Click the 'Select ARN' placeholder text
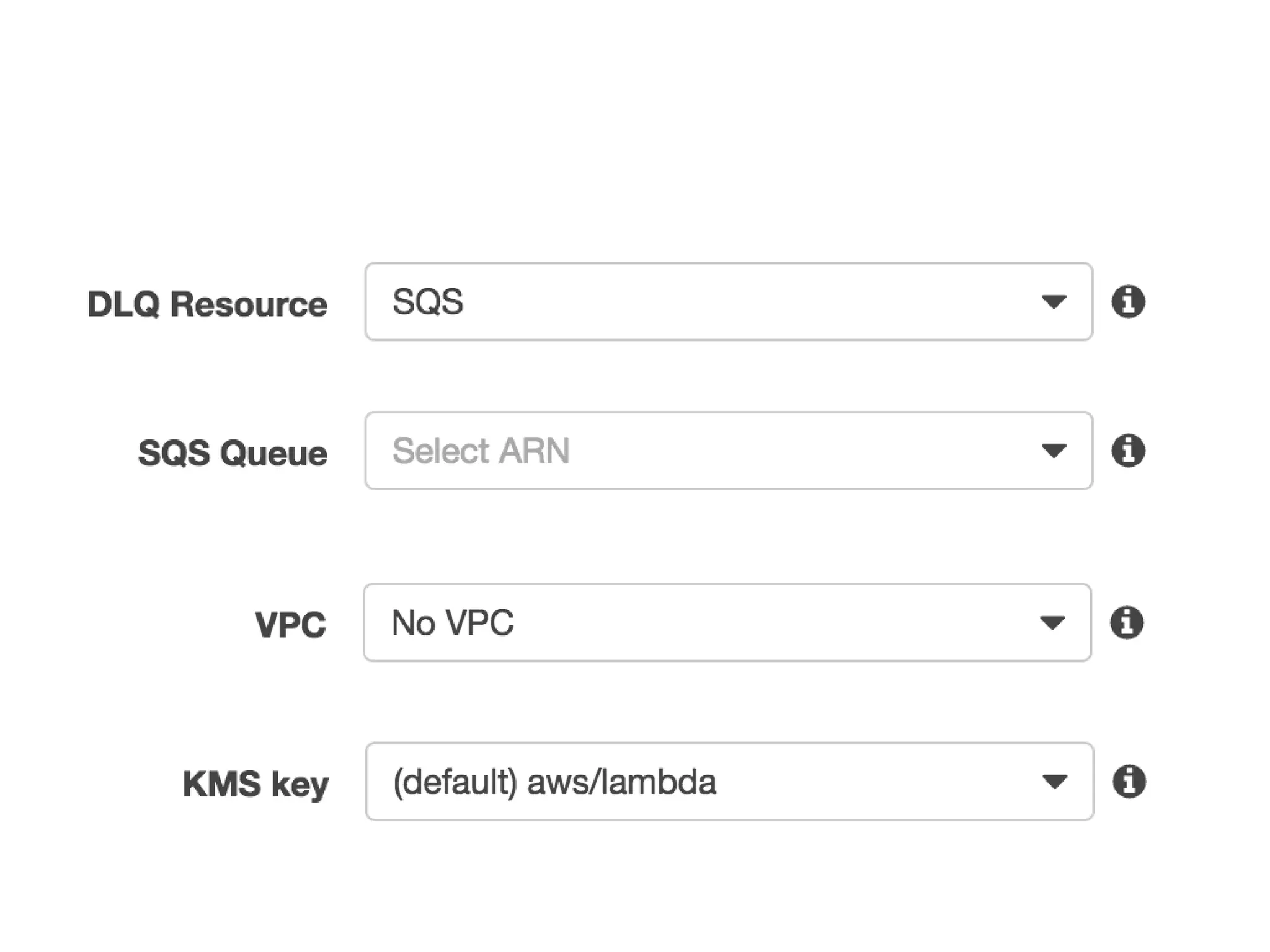This screenshot has width=1270, height=952. pyautogui.click(x=481, y=451)
